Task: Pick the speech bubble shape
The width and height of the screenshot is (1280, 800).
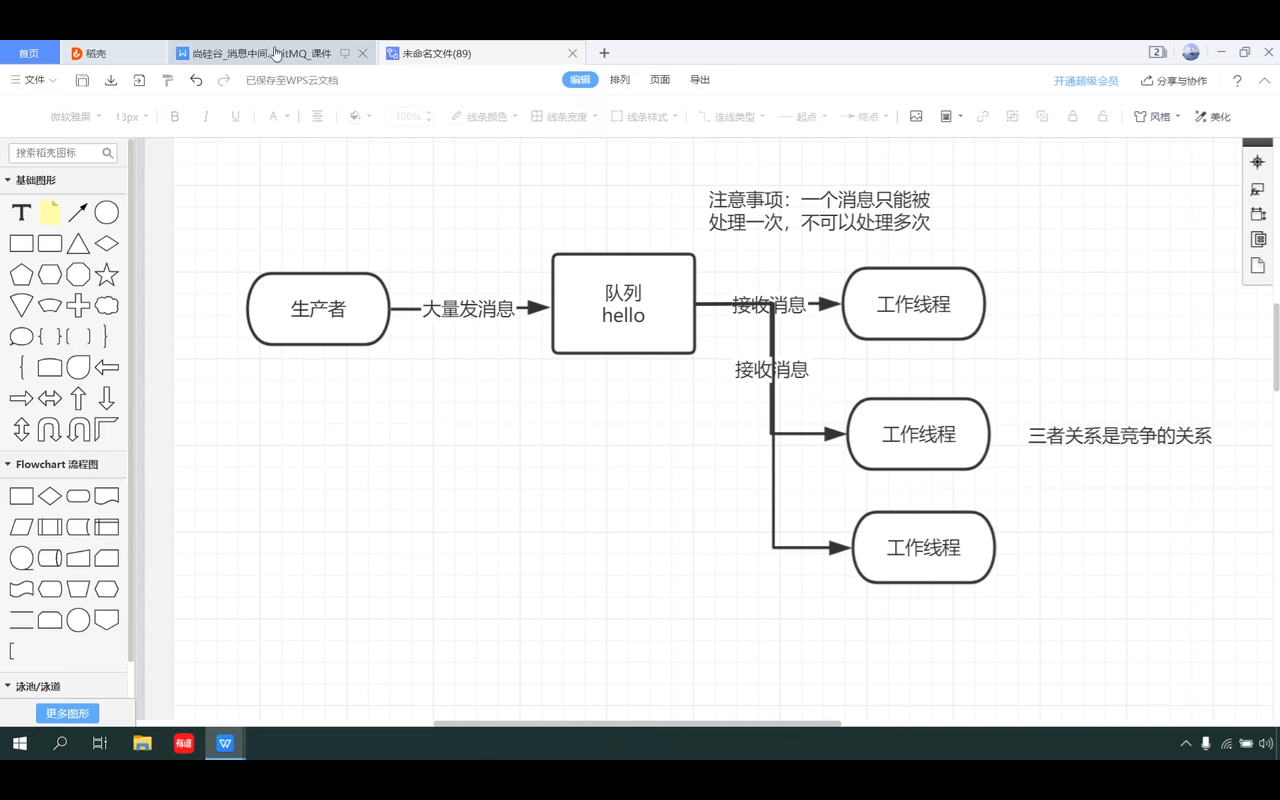Action: coord(21,336)
